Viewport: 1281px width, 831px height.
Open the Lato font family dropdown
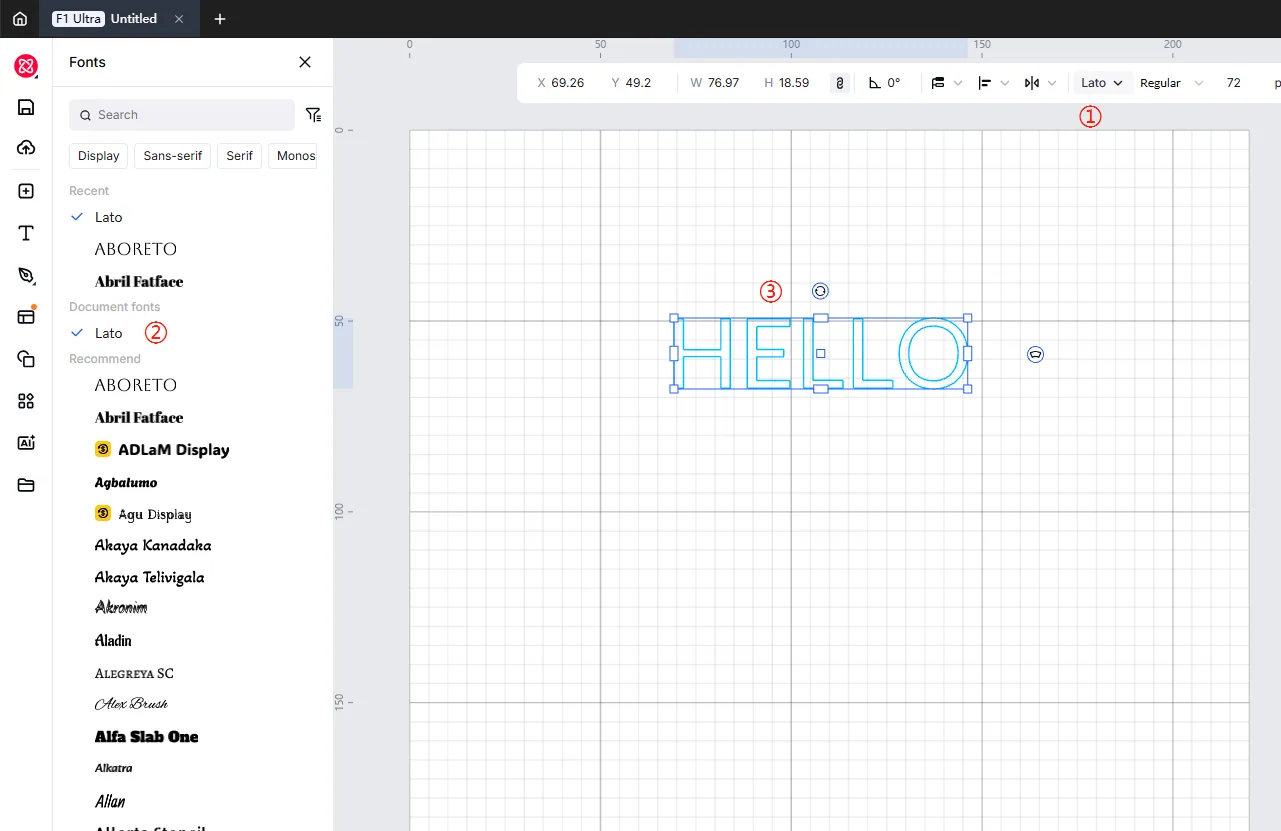tap(1102, 83)
